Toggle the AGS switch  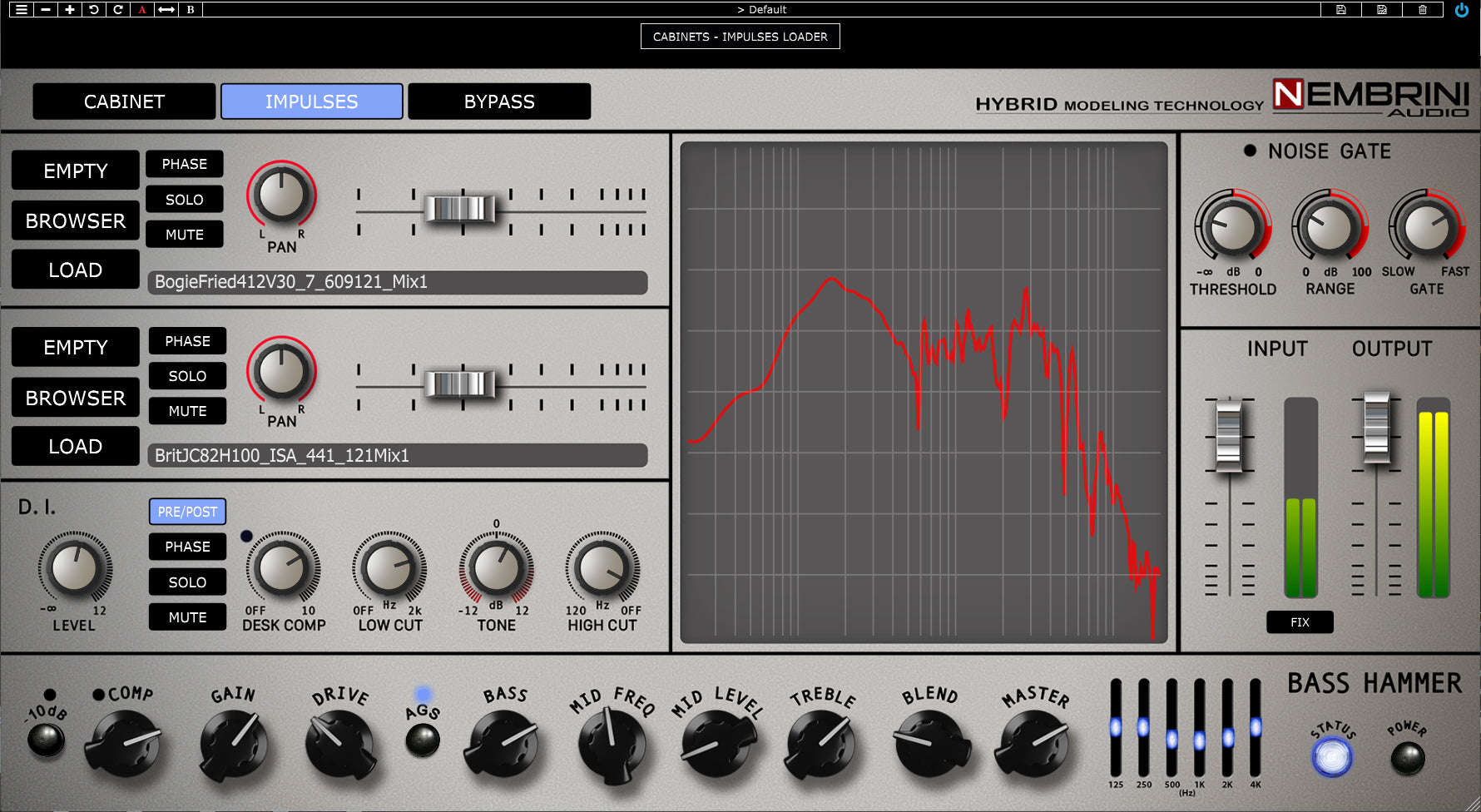tap(423, 739)
